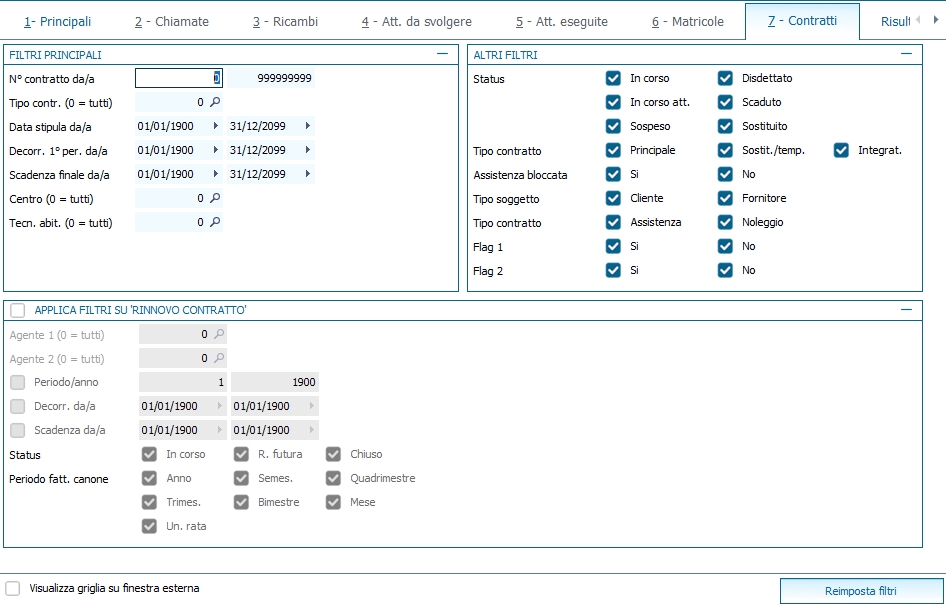Image resolution: width=946 pixels, height=604 pixels.
Task: Toggle the R. futura status checkbox
Action: point(241,454)
